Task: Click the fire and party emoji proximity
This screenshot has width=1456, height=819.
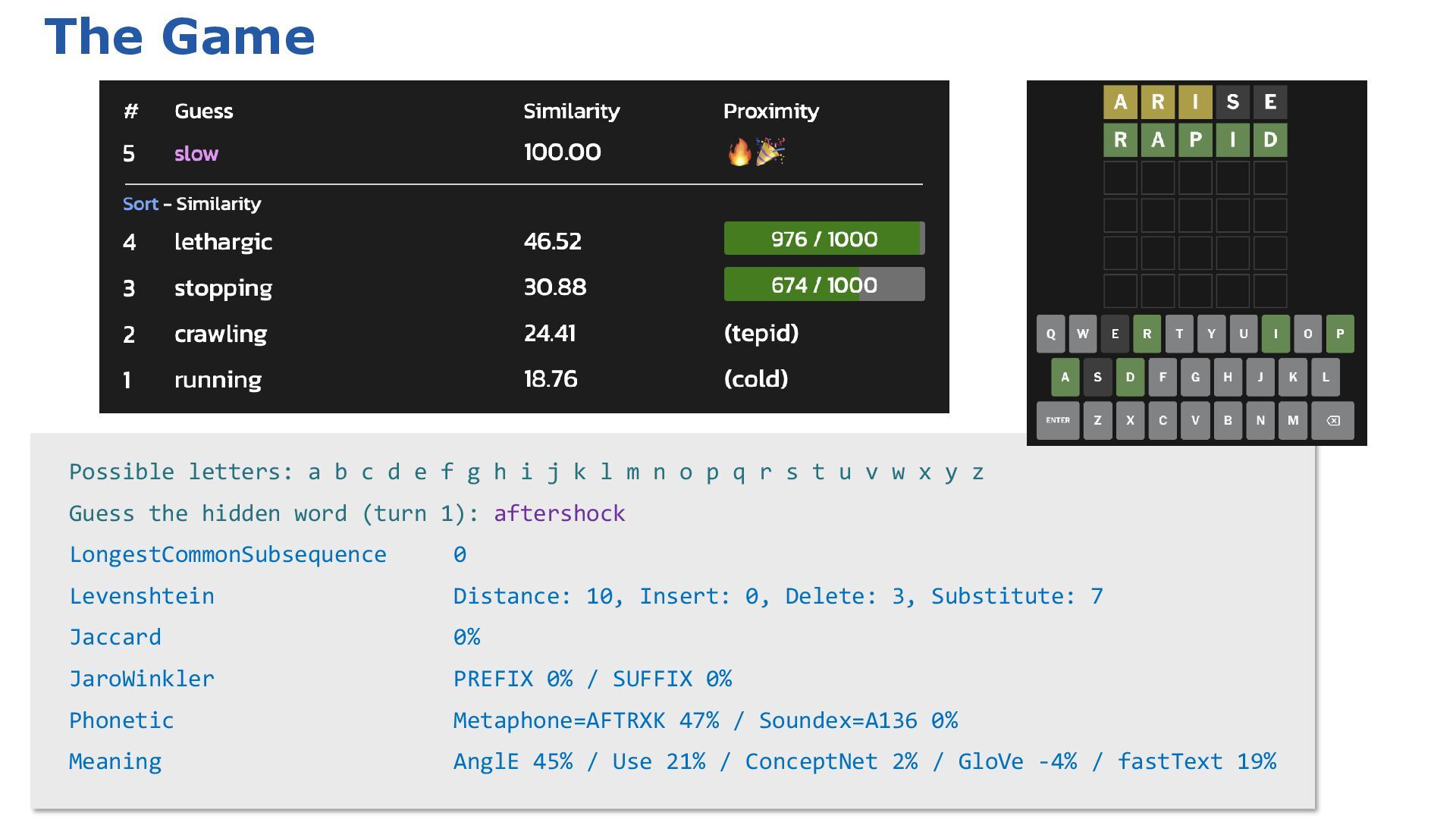Action: tap(756, 152)
